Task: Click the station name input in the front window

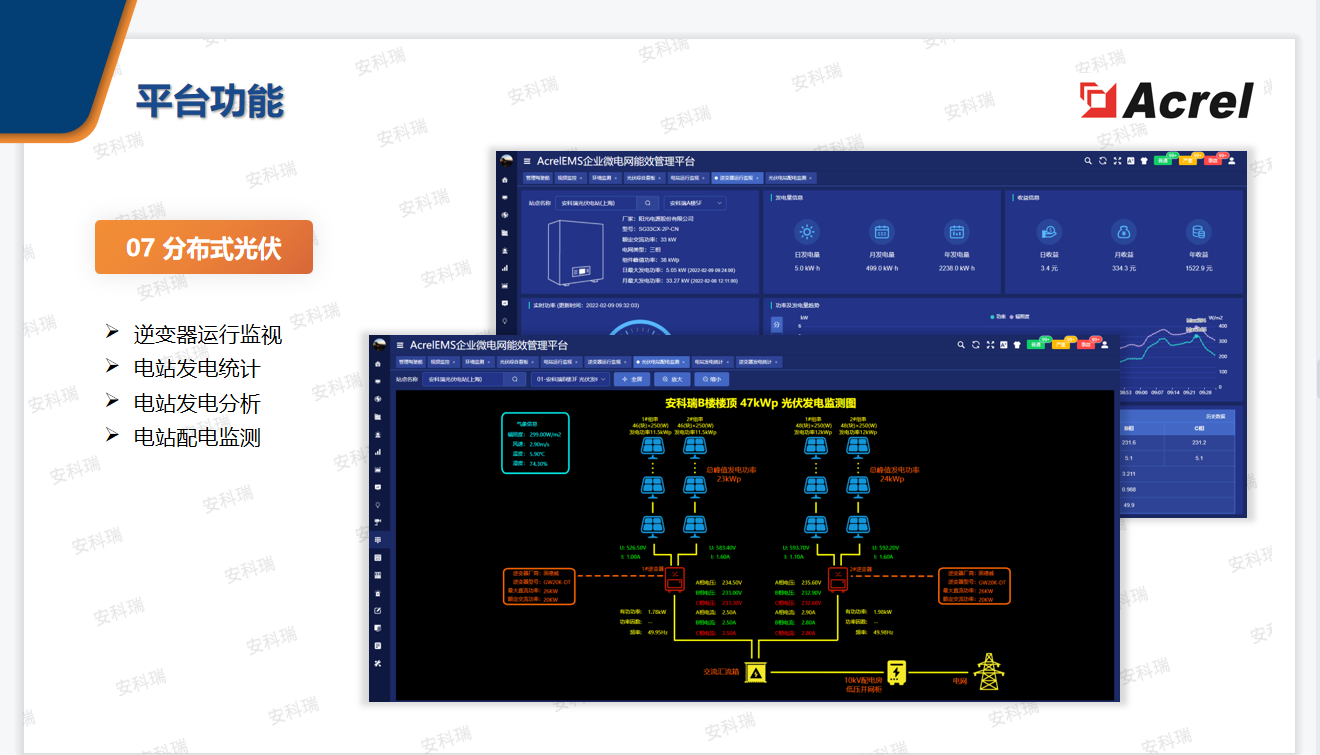Action: click(462, 379)
